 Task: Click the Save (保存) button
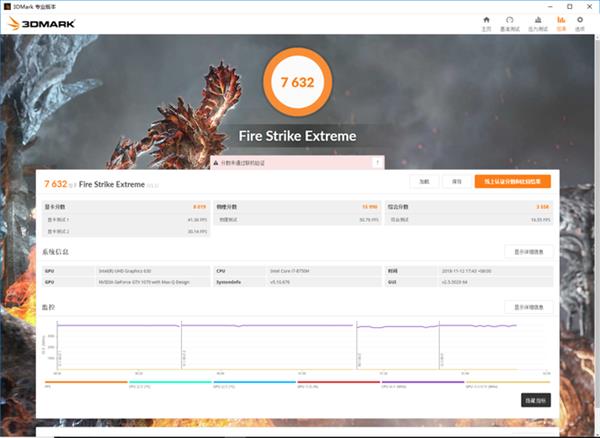click(x=456, y=182)
